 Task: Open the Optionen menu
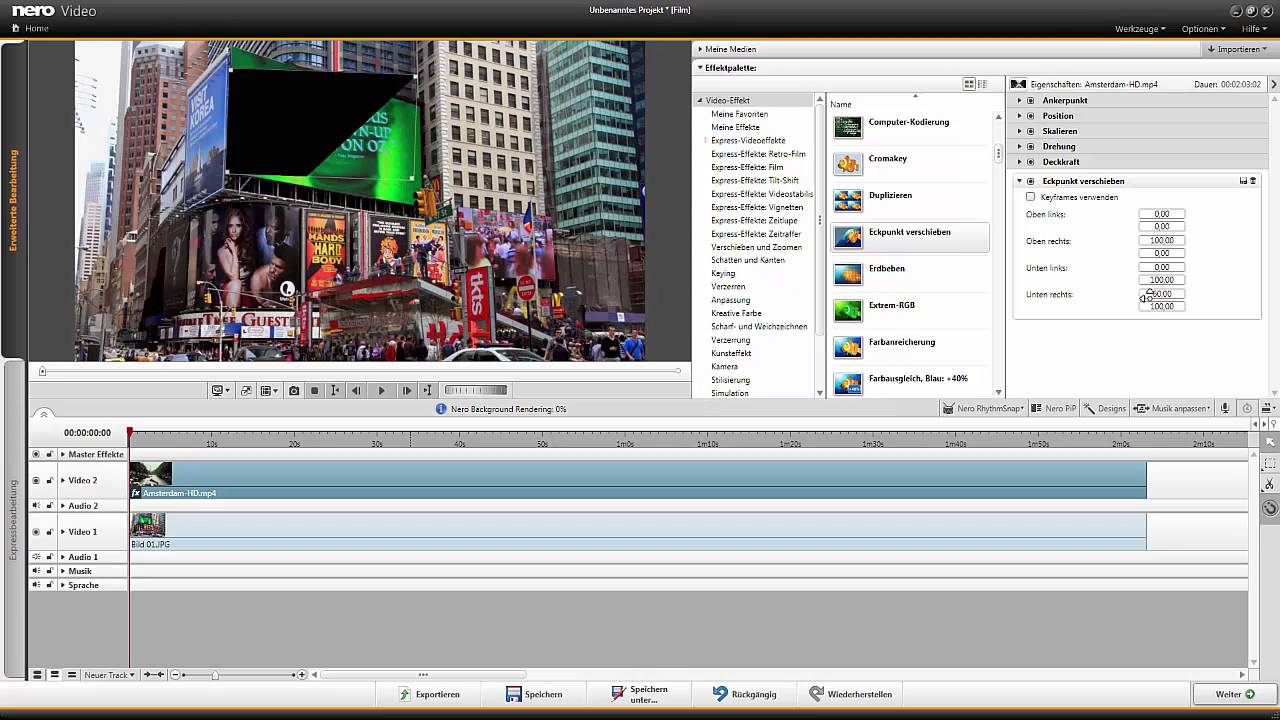tap(1203, 29)
